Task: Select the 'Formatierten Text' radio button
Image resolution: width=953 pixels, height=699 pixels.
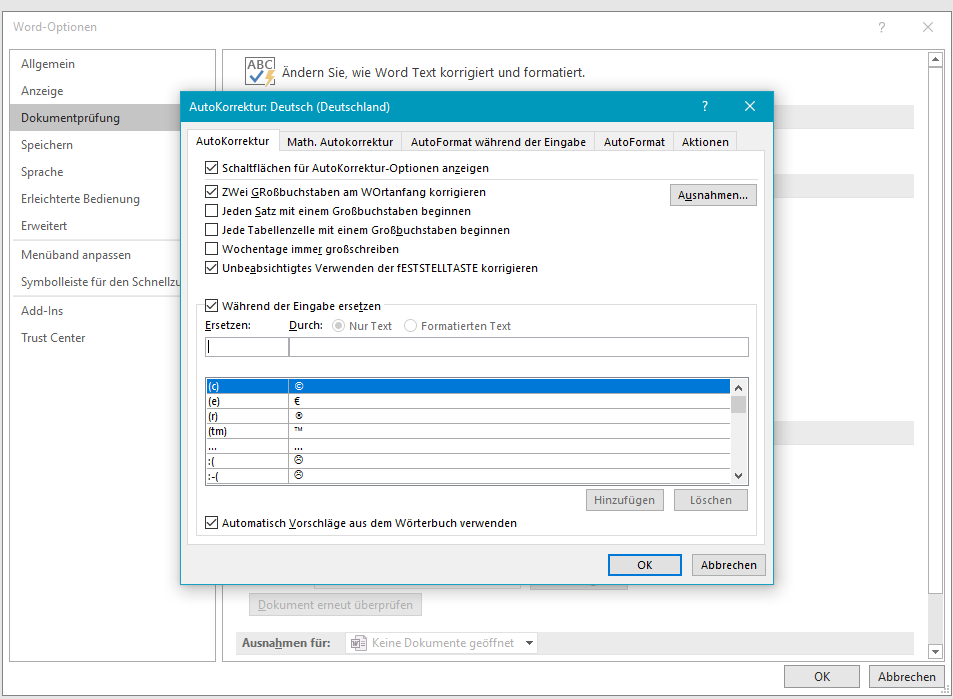Action: pyautogui.click(x=410, y=326)
